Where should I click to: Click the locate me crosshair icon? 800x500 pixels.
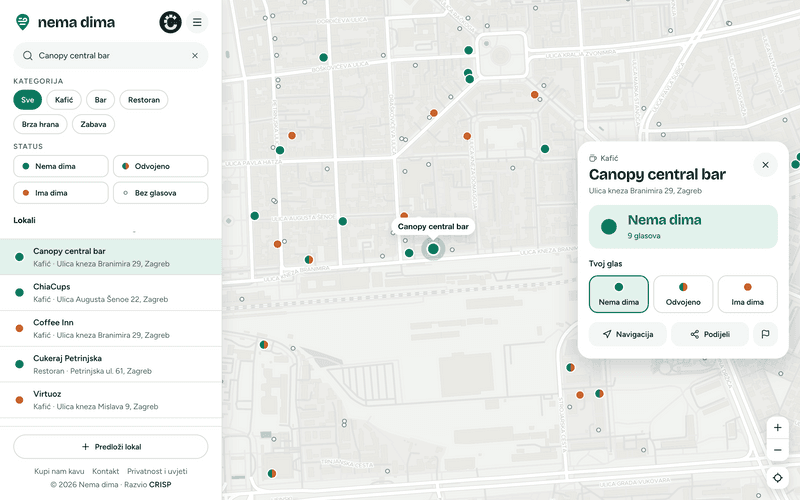(778, 478)
